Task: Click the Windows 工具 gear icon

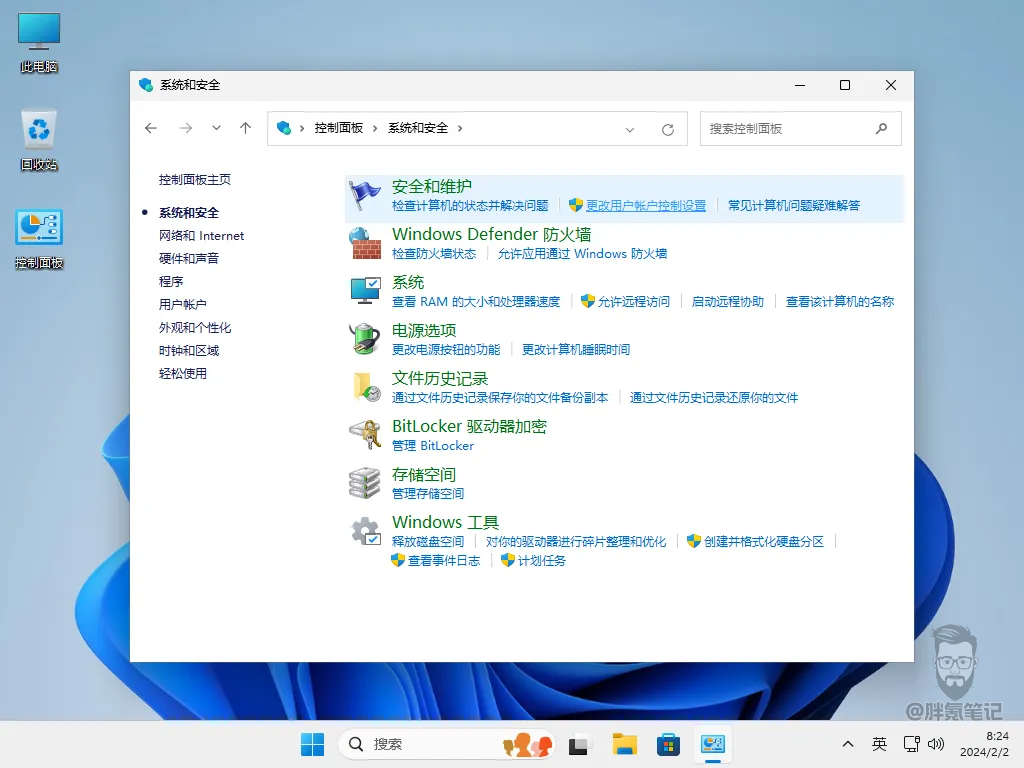Action: 366,532
